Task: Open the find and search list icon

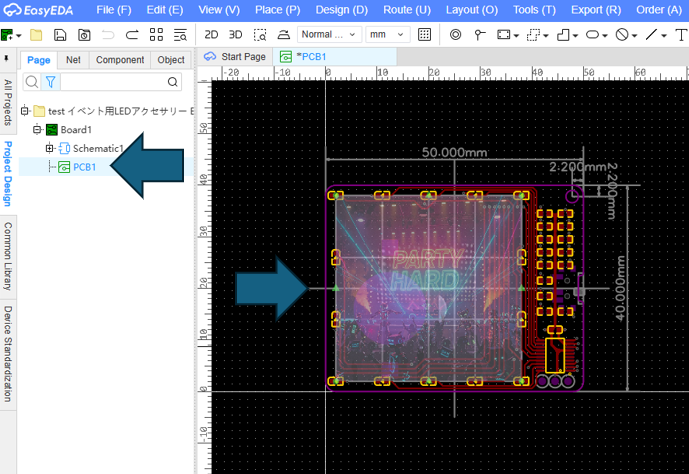Action: (180, 34)
